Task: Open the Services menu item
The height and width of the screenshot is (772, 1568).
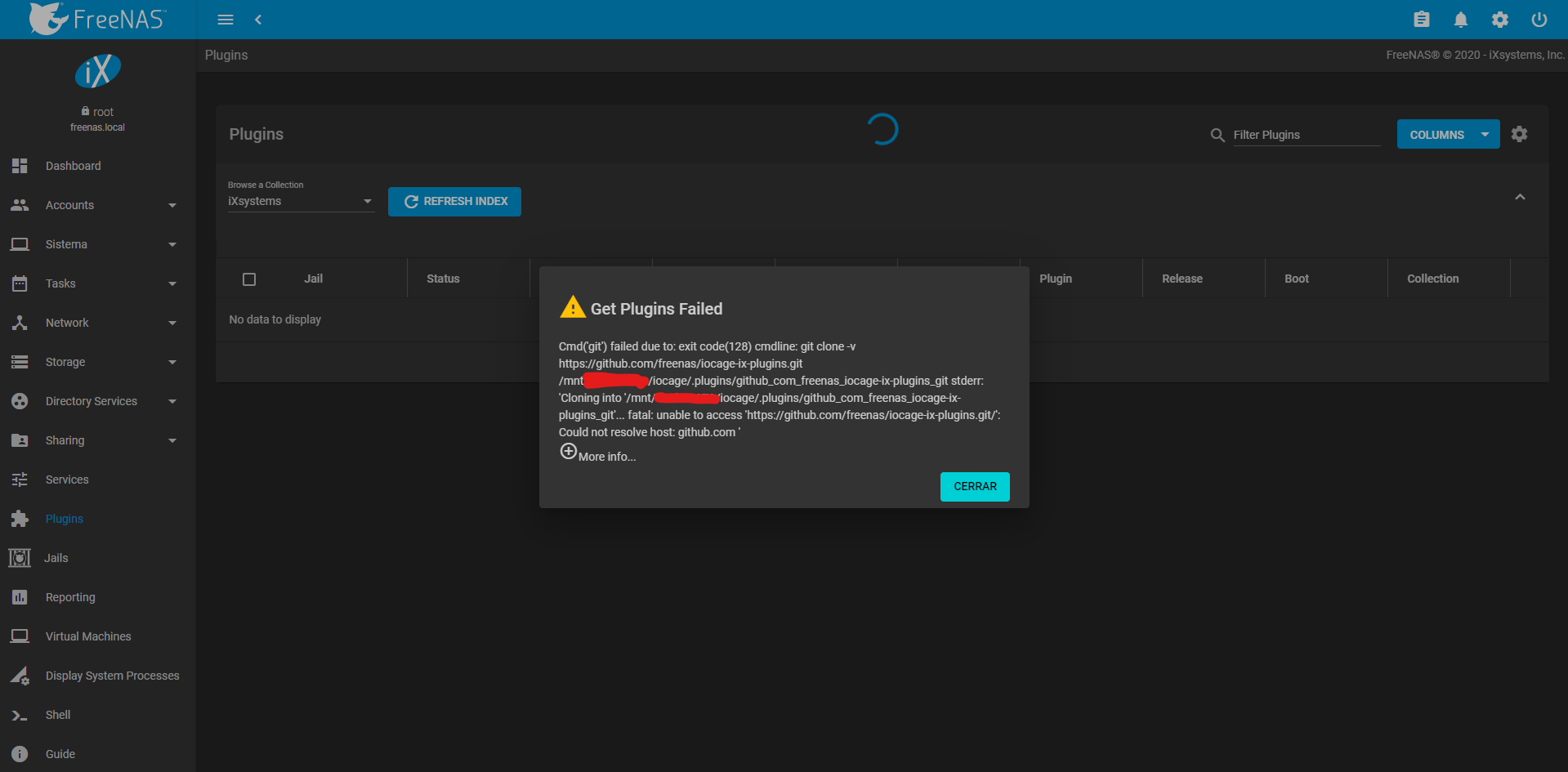Action: pyautogui.click(x=98, y=480)
